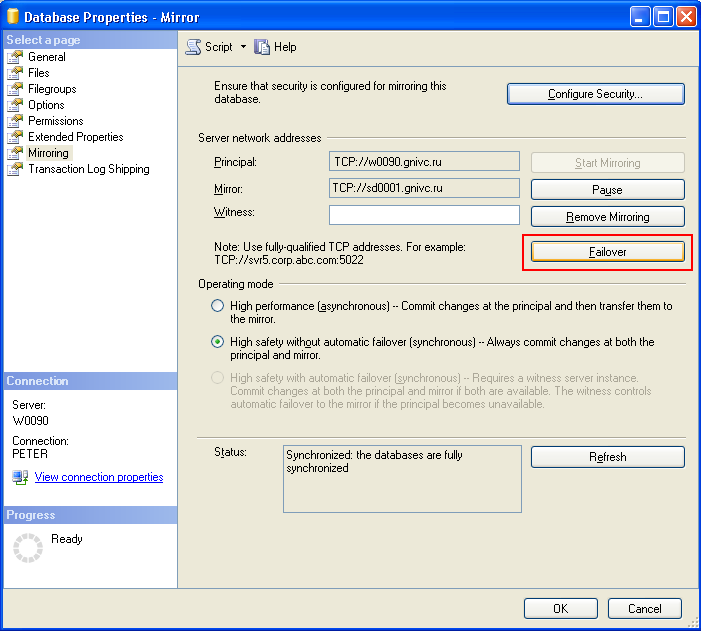Open the Extended Properties page
The height and width of the screenshot is (631, 701).
(x=76, y=137)
